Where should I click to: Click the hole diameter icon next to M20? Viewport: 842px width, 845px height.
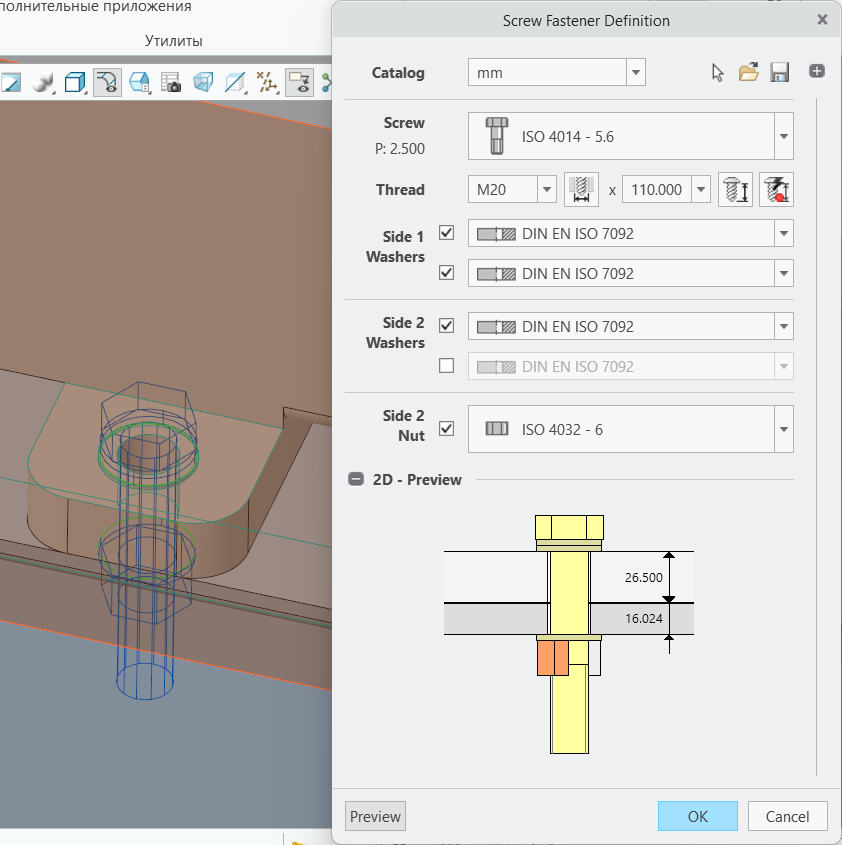click(581, 190)
